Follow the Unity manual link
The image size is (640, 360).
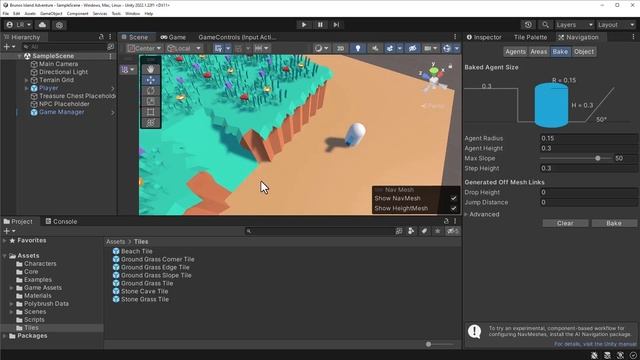(x=595, y=344)
